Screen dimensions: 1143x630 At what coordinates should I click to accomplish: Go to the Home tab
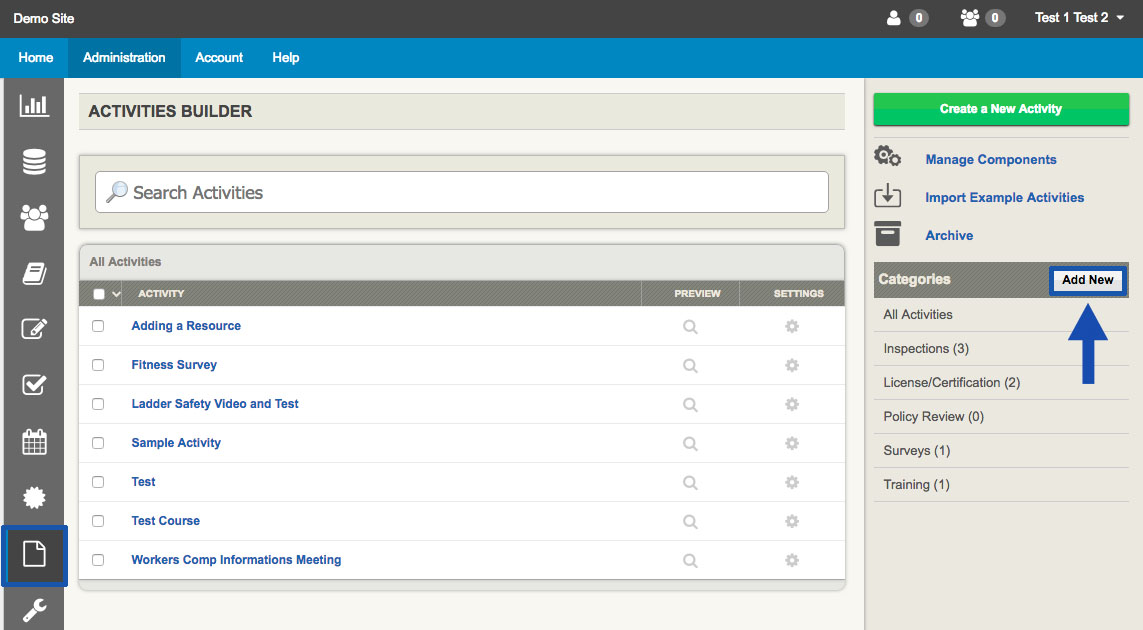(x=35, y=58)
